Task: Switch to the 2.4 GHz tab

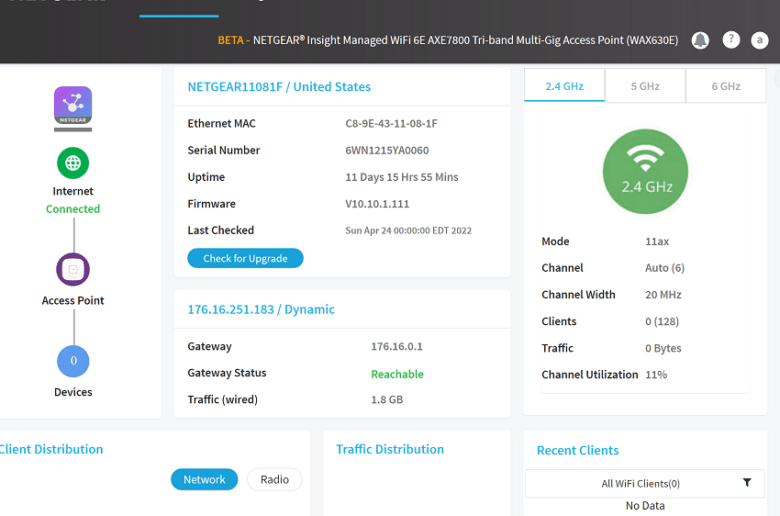Action: [565, 86]
